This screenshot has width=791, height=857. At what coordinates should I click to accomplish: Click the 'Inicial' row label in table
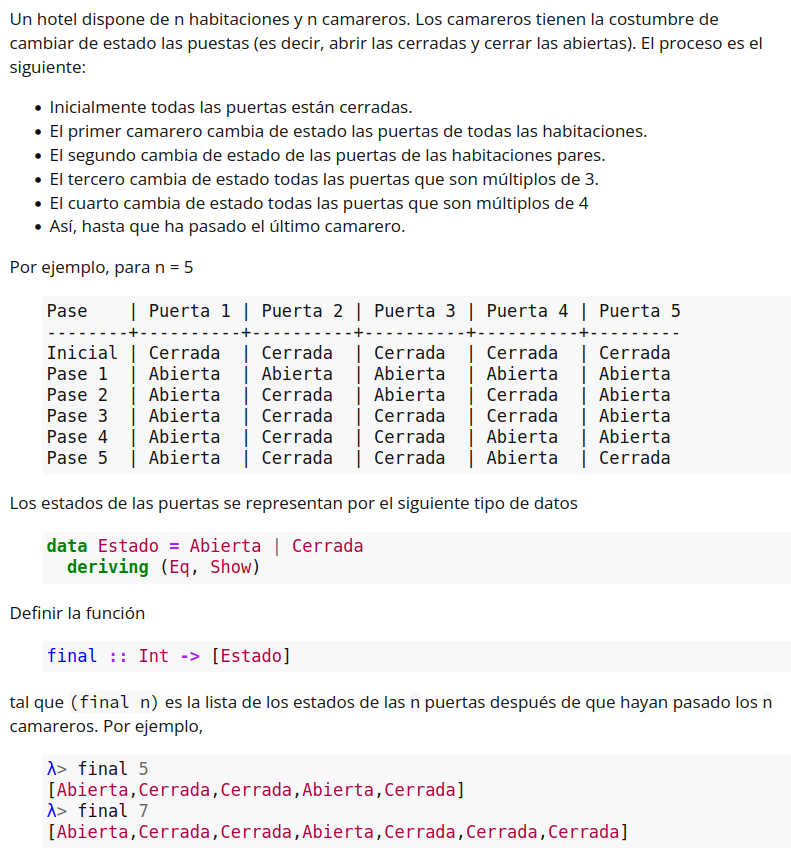tap(82, 353)
